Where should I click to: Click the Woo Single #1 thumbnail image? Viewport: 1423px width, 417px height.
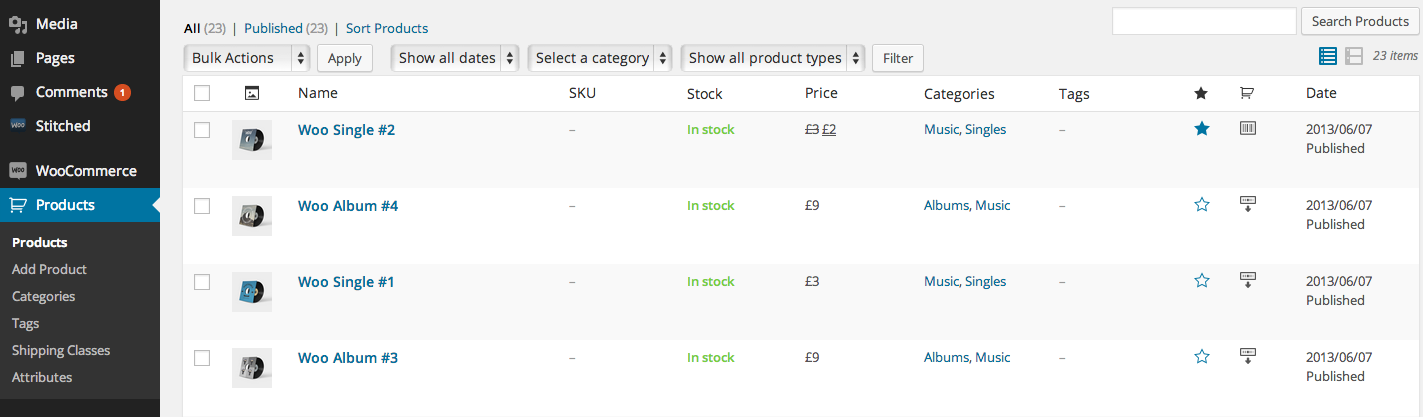coord(251,292)
